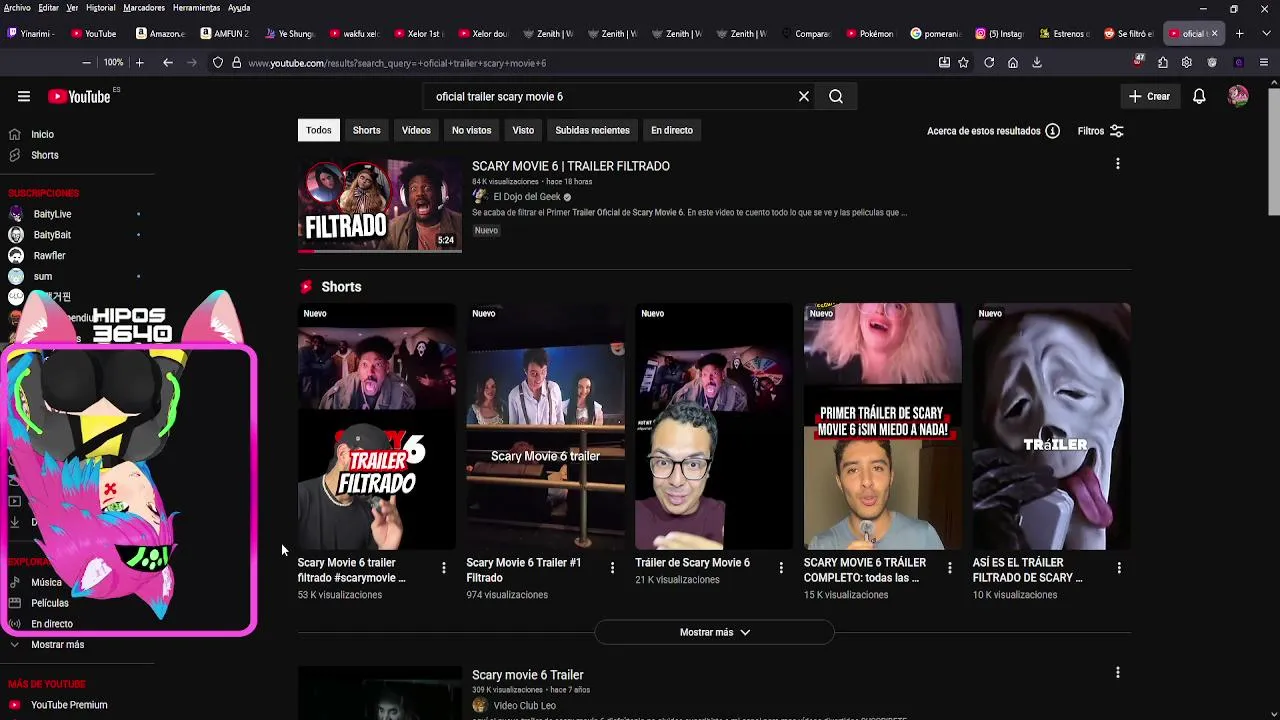Open the Marcadores menu
1280x720 pixels.
pos(144,7)
